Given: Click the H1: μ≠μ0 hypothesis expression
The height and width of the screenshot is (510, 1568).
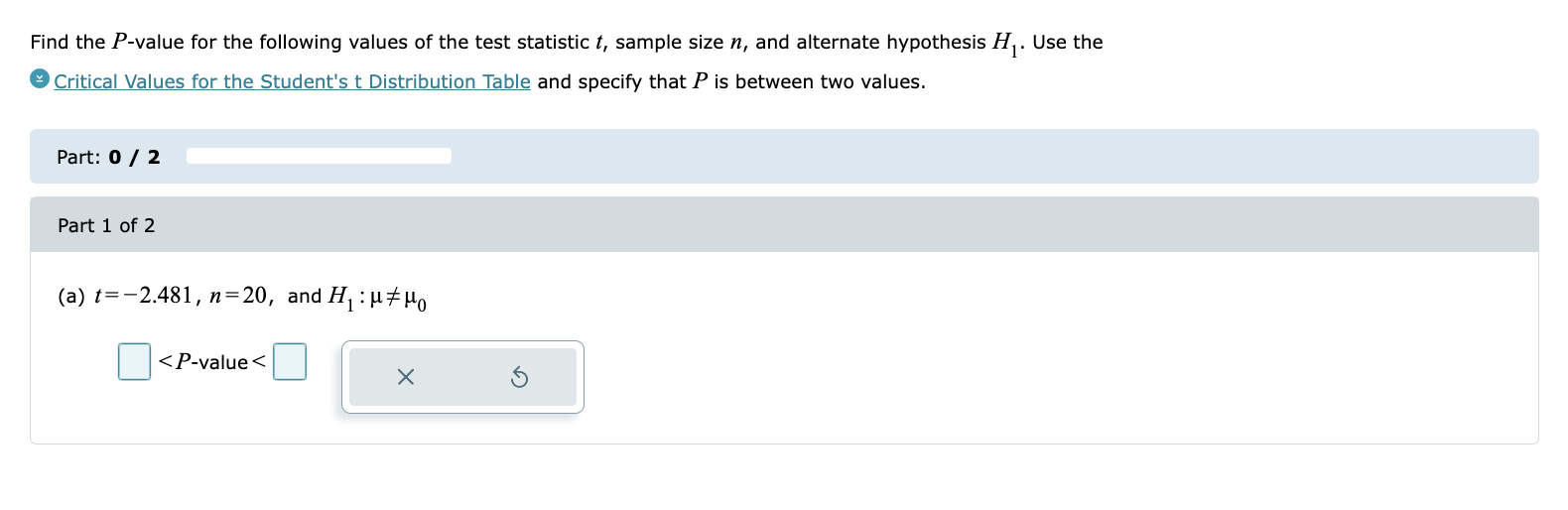Looking at the screenshot, I should click(377, 297).
